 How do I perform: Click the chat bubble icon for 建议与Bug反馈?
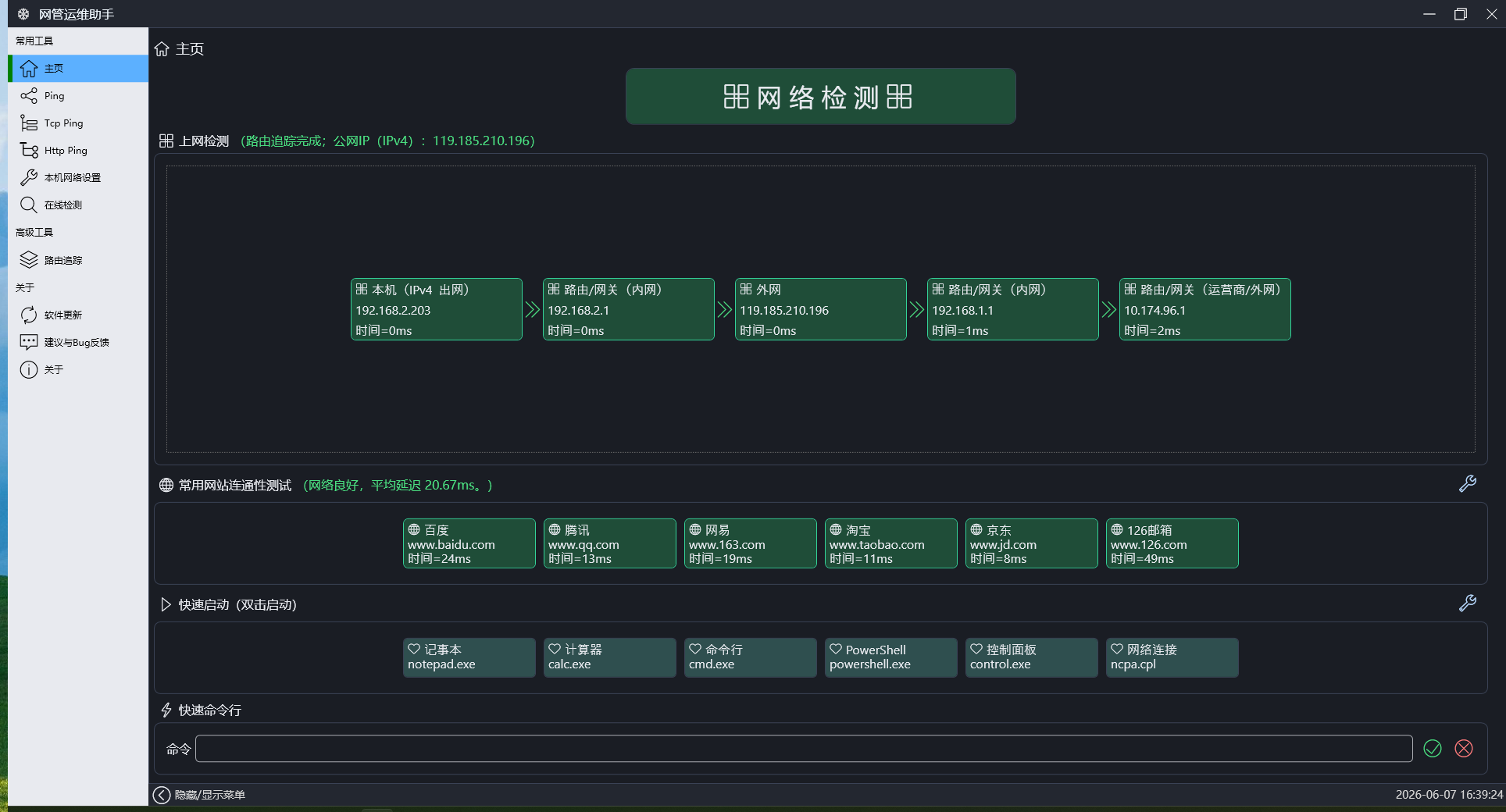[29, 343]
